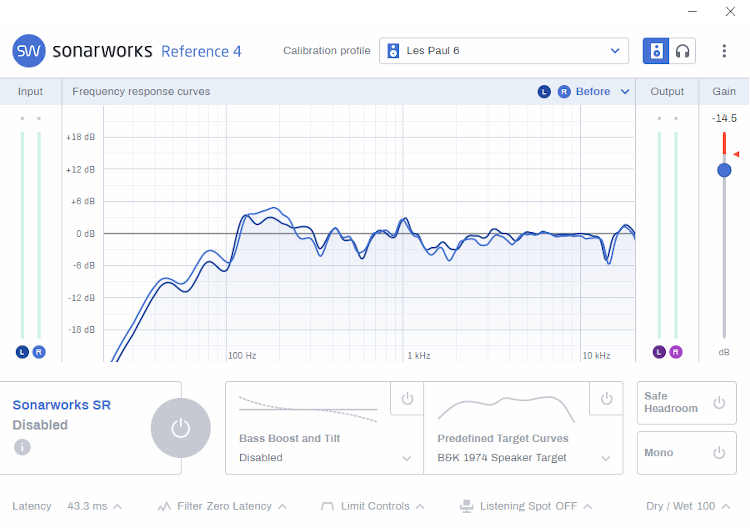
Task: Toggle Predefined Target Curves power button
Action: (x=607, y=398)
